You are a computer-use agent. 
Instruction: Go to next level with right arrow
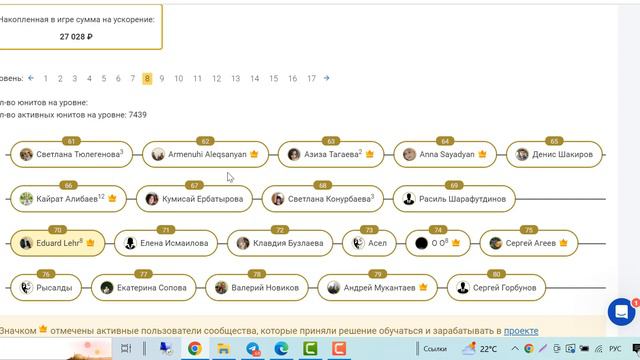[326, 78]
